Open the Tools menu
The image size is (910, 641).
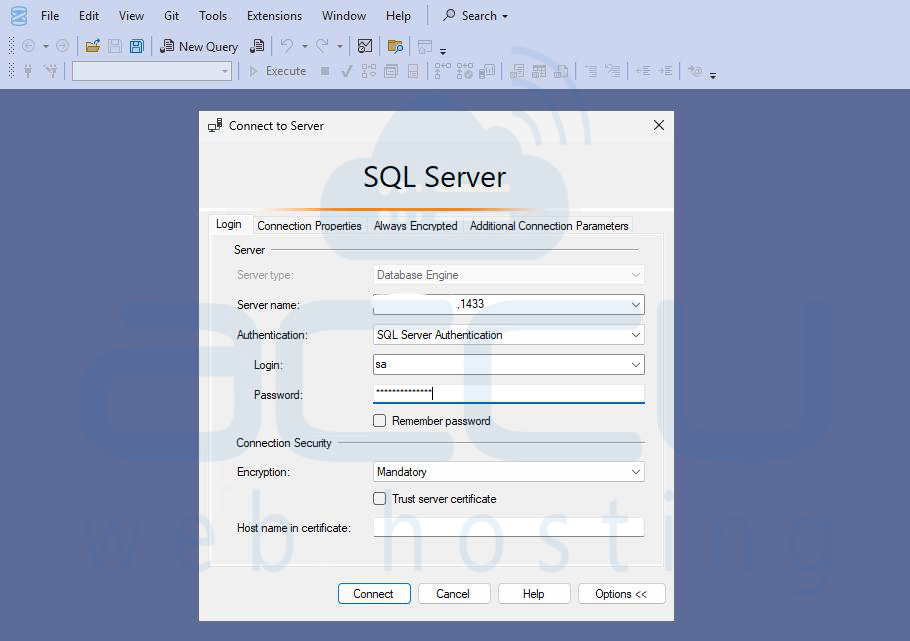point(212,15)
